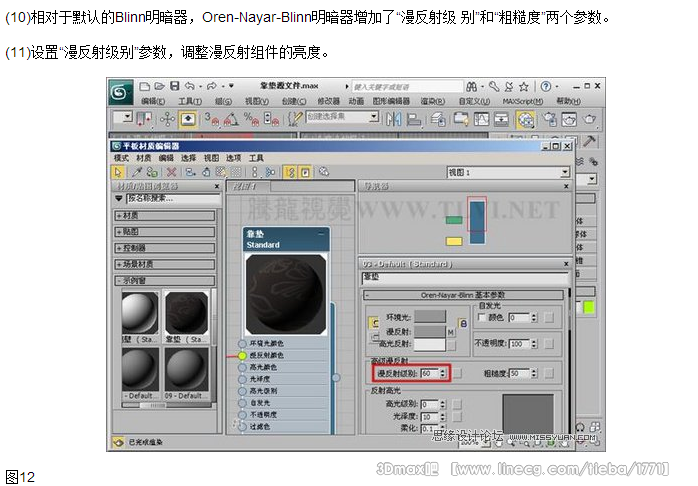Click the Mirror tool icon

click(x=394, y=119)
